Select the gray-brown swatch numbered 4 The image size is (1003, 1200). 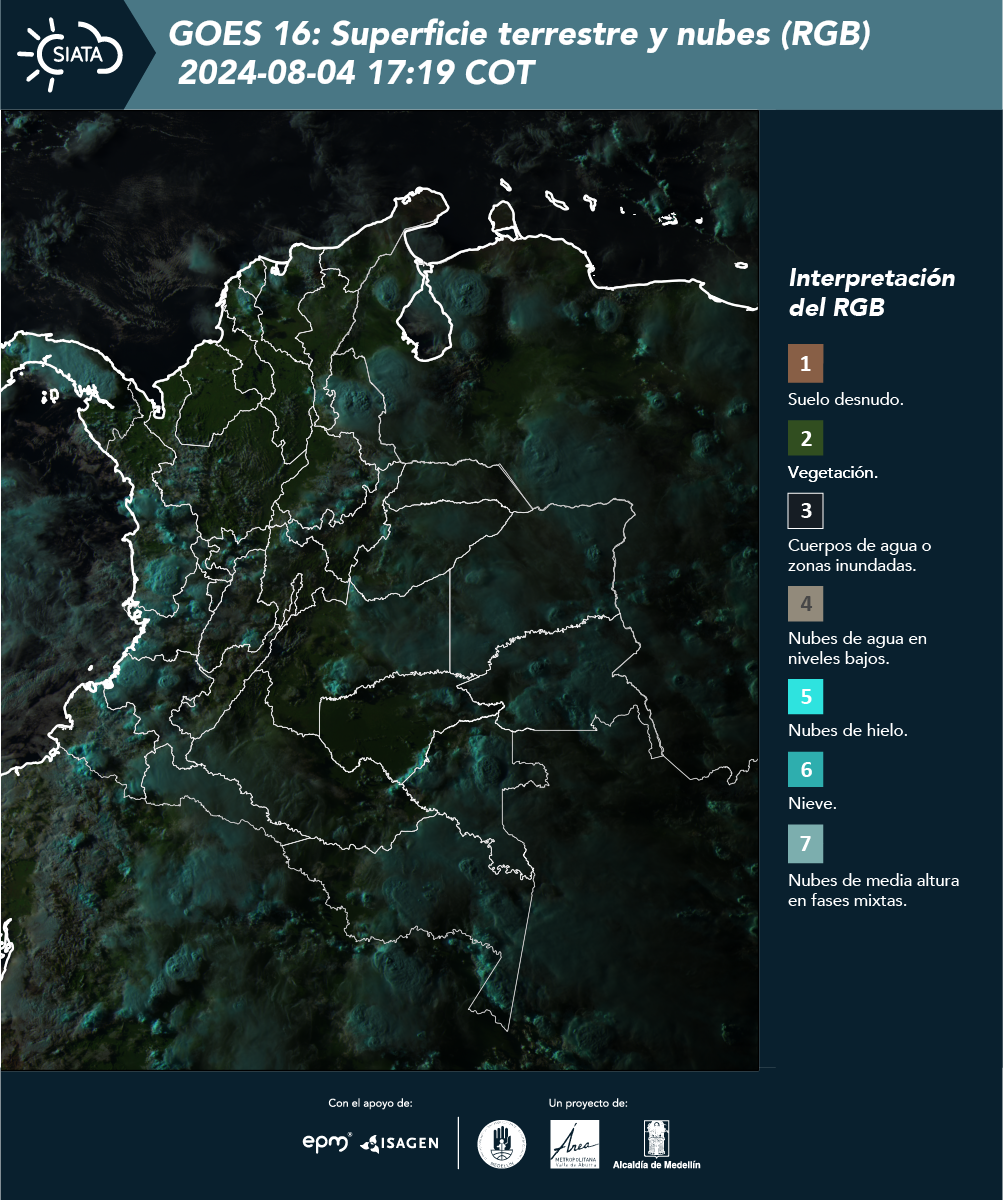(x=805, y=604)
